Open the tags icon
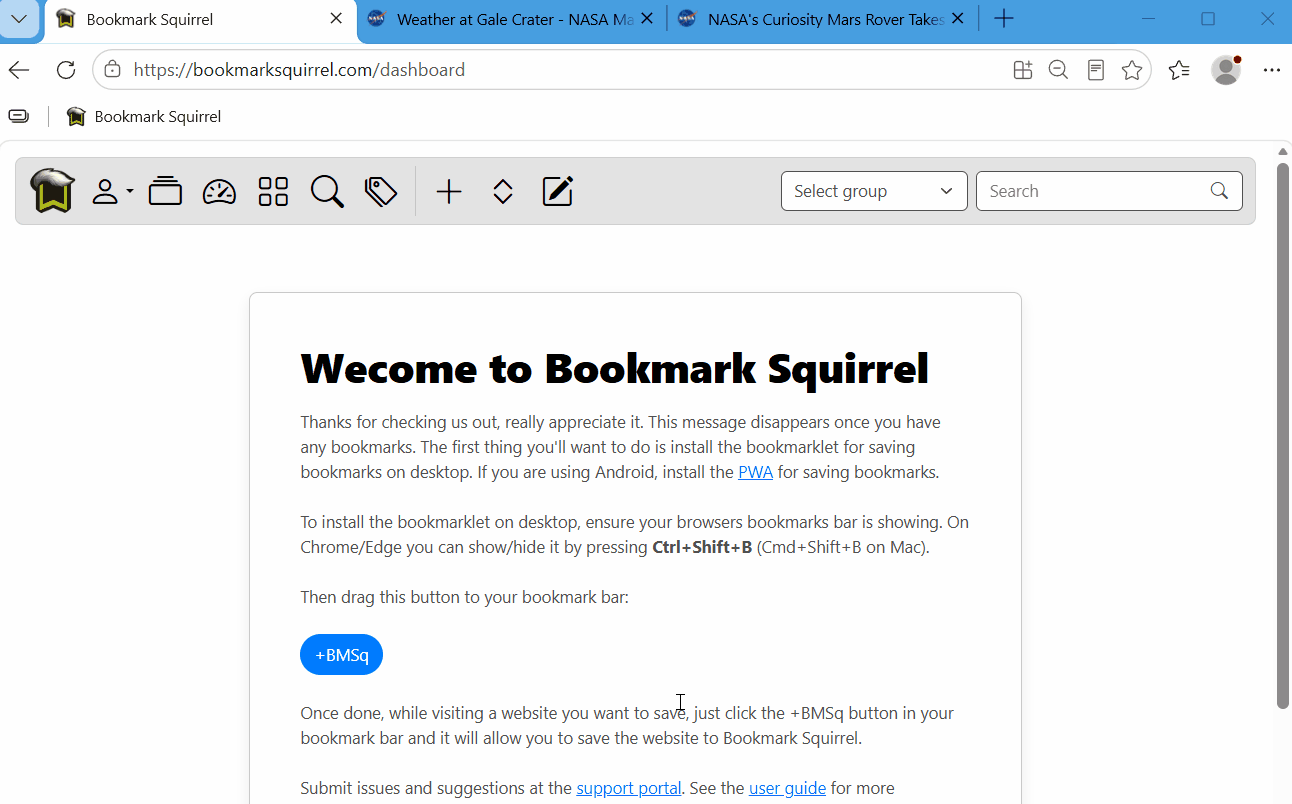 tap(381, 191)
